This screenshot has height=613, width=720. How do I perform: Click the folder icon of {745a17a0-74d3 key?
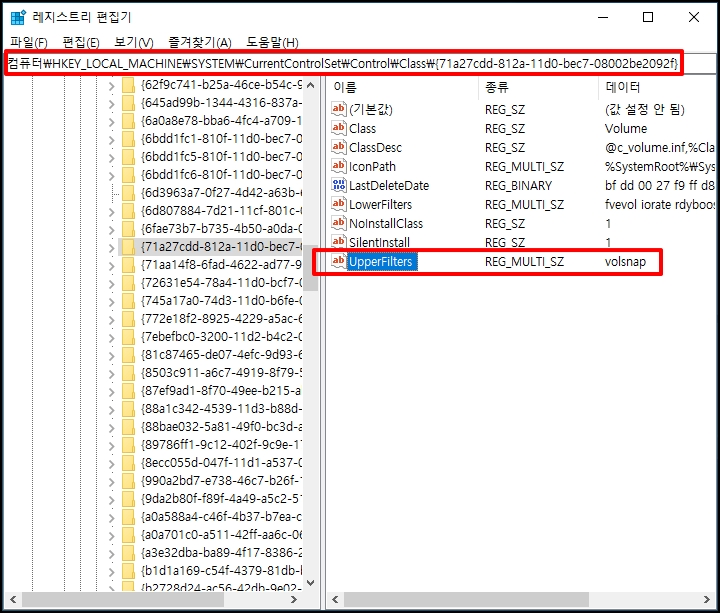point(129,301)
